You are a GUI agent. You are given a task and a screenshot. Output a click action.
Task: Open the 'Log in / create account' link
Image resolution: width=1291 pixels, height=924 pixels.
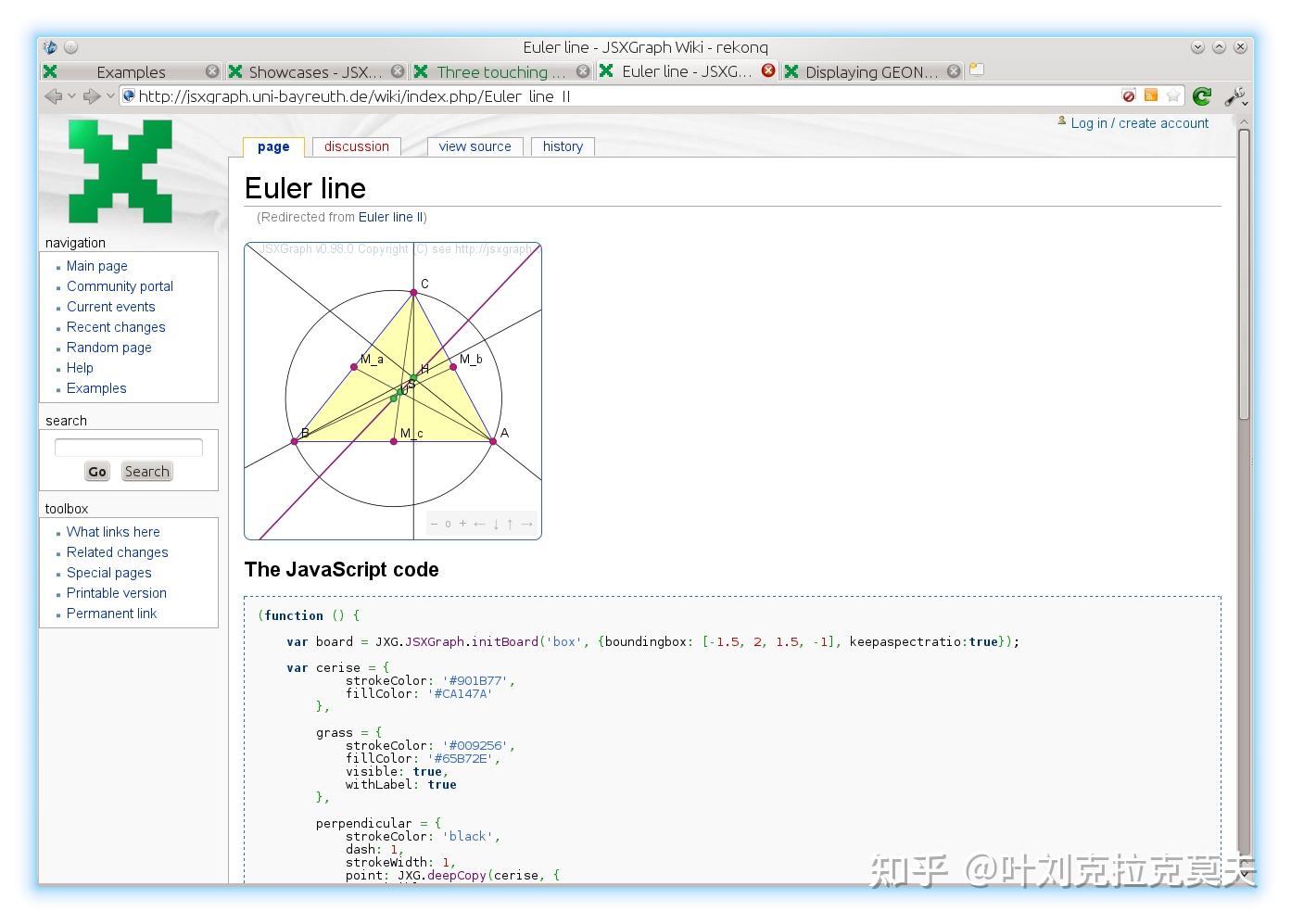(1139, 122)
